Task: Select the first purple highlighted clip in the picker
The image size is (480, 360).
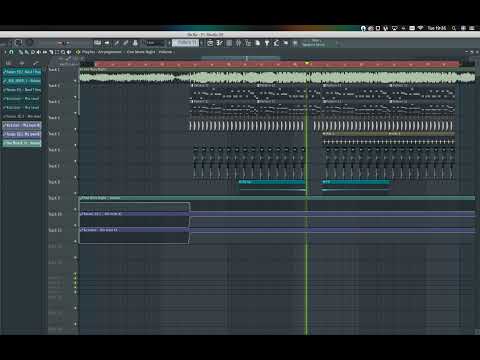Action: [x=22, y=125]
